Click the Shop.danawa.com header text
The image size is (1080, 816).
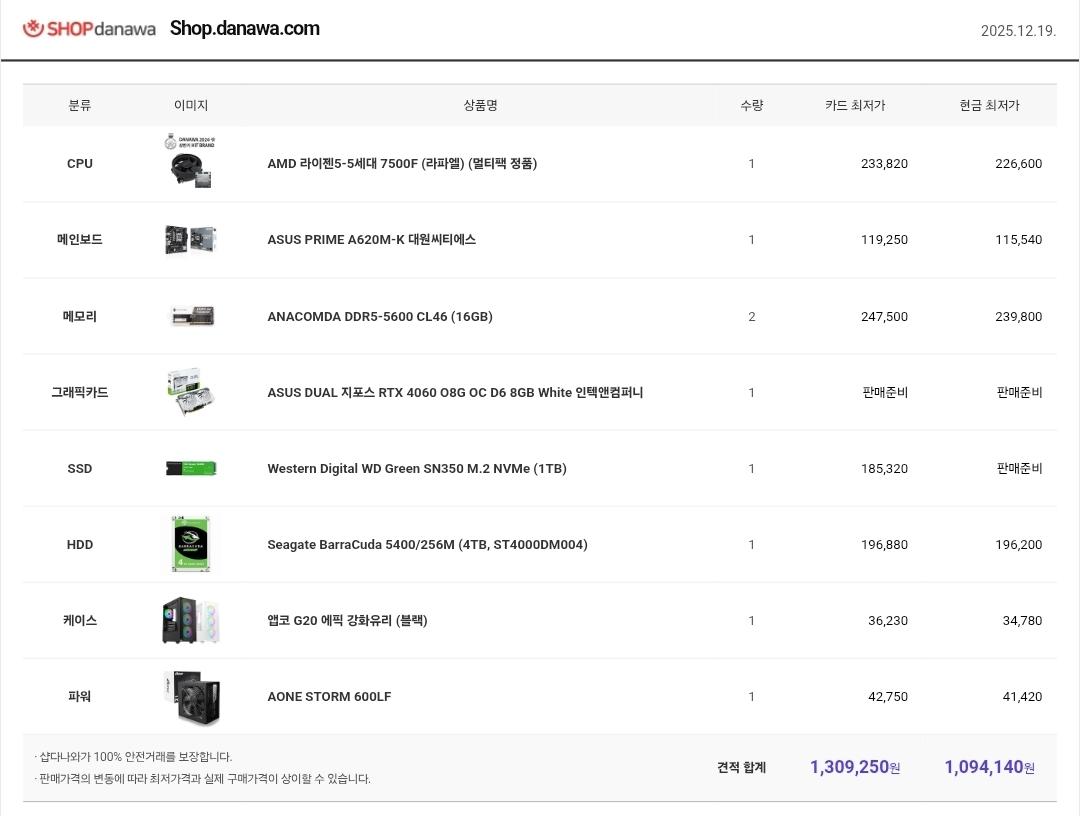(245, 29)
